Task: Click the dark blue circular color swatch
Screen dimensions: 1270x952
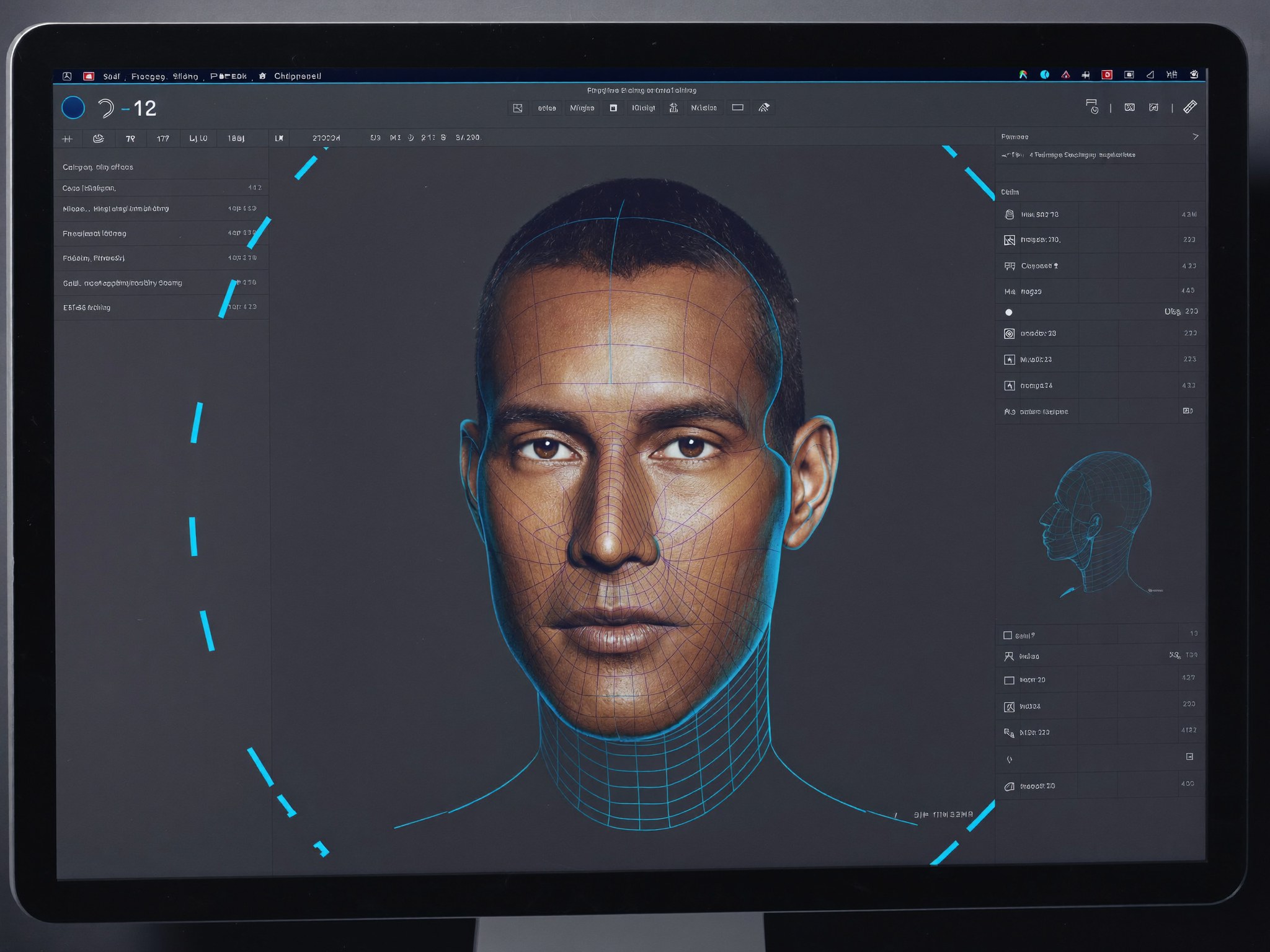Action: 73,108
